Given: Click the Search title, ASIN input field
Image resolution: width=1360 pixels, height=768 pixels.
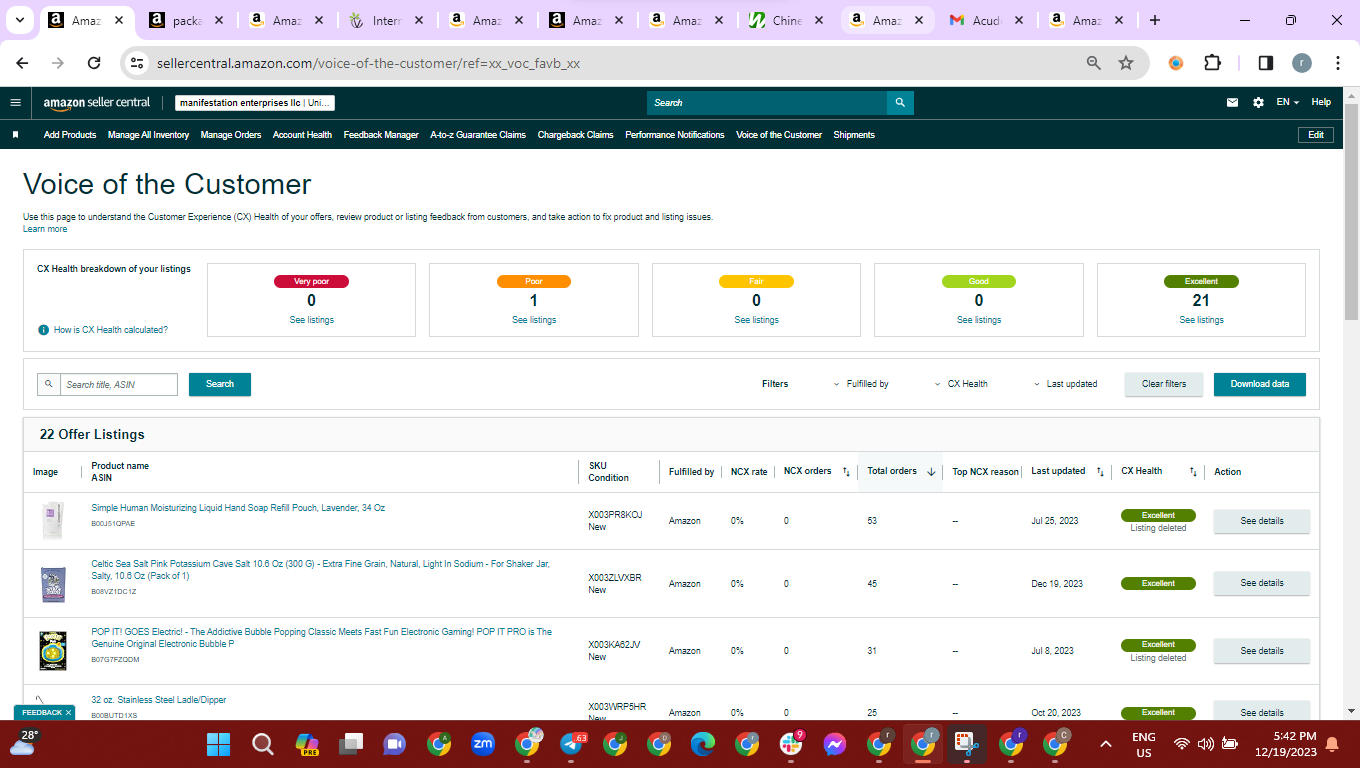Looking at the screenshot, I should 120,384.
